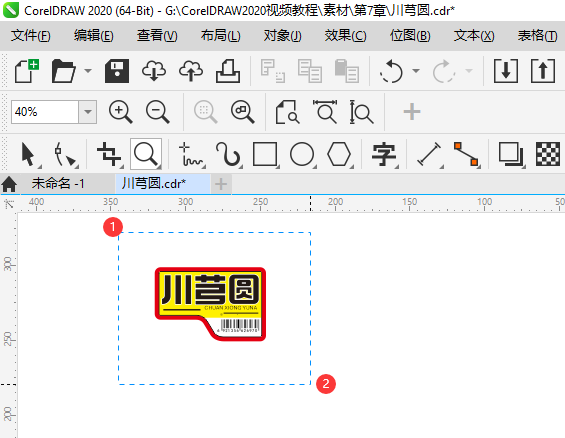Click the Zoom Out magnifier
Screen dimensions: 565x438
pyautogui.click(x=158, y=112)
